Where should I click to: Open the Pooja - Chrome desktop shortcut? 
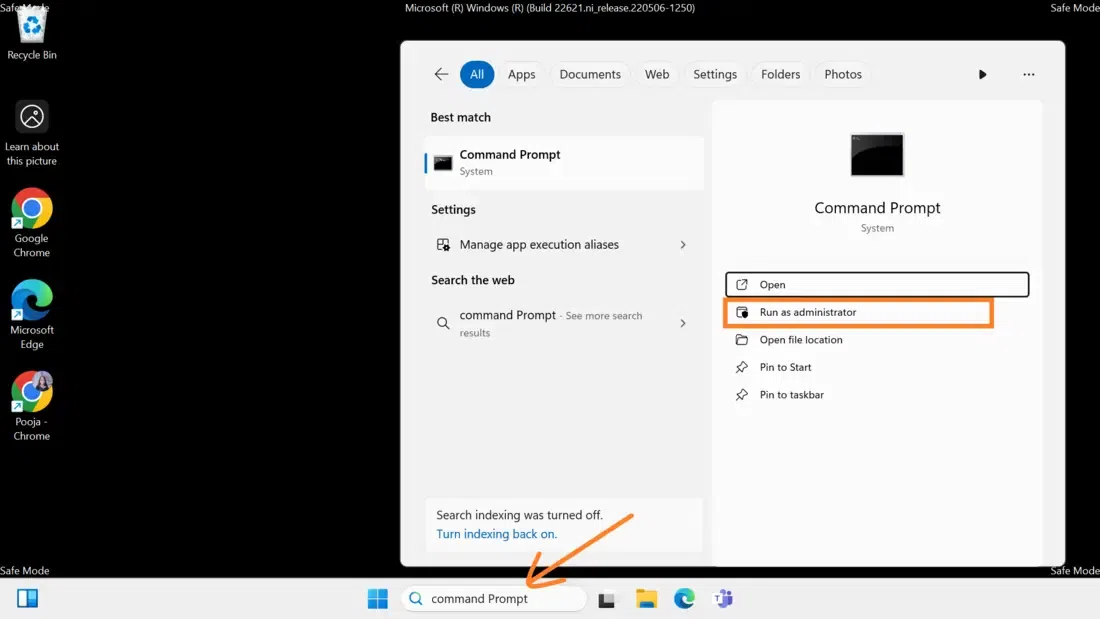(32, 406)
